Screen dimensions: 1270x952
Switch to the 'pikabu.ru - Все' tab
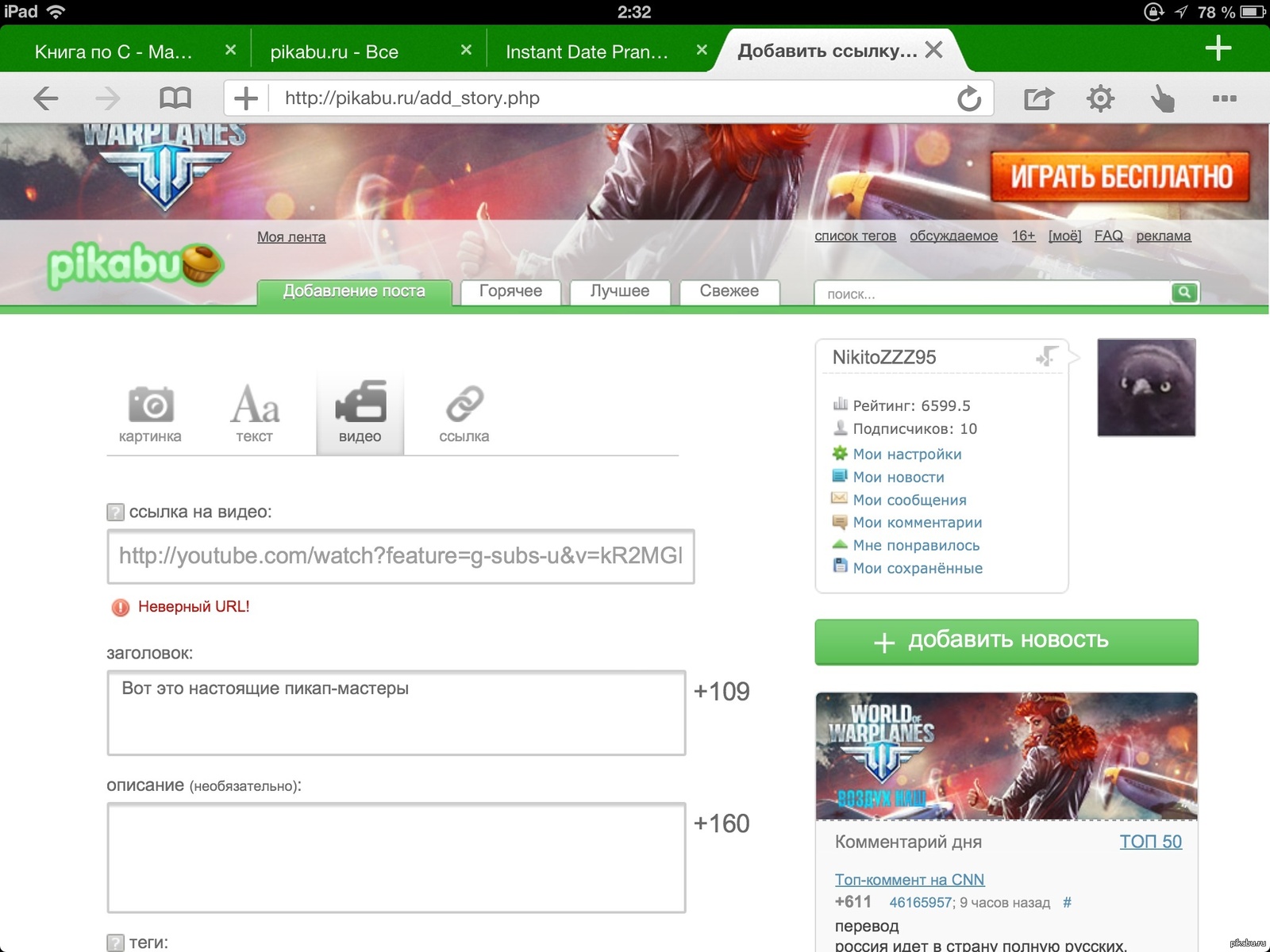[x=334, y=52]
